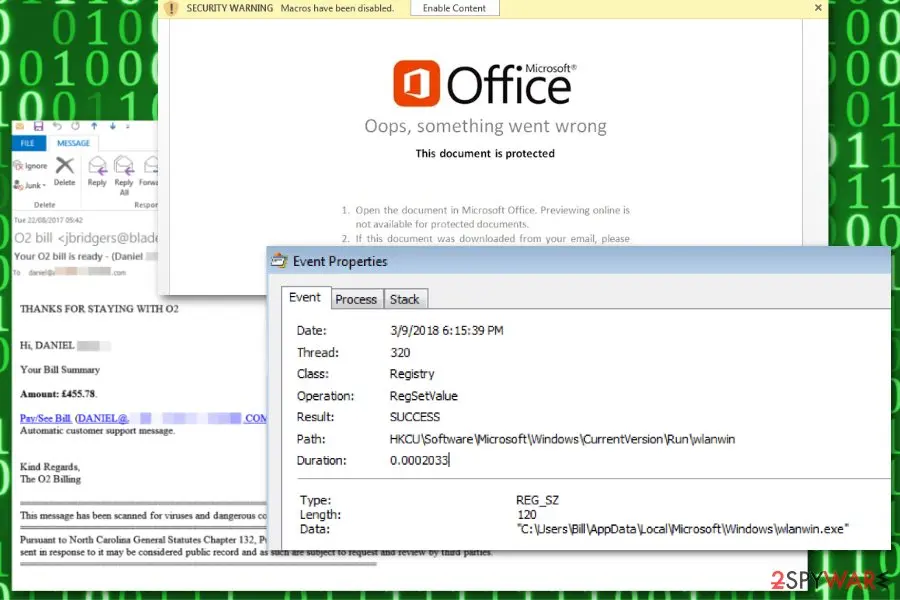900x600 pixels.
Task: Click the Data value wlanwin.exe path
Action: coord(682,529)
